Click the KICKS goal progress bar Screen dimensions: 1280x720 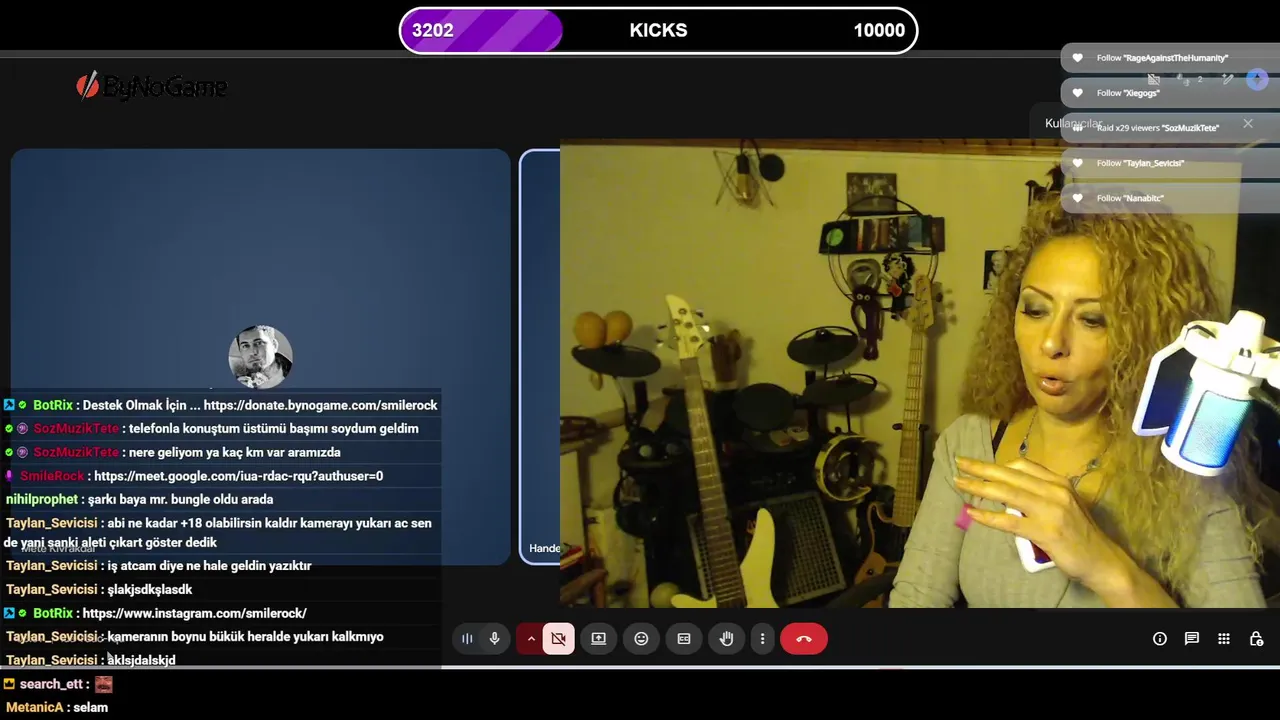coord(658,30)
